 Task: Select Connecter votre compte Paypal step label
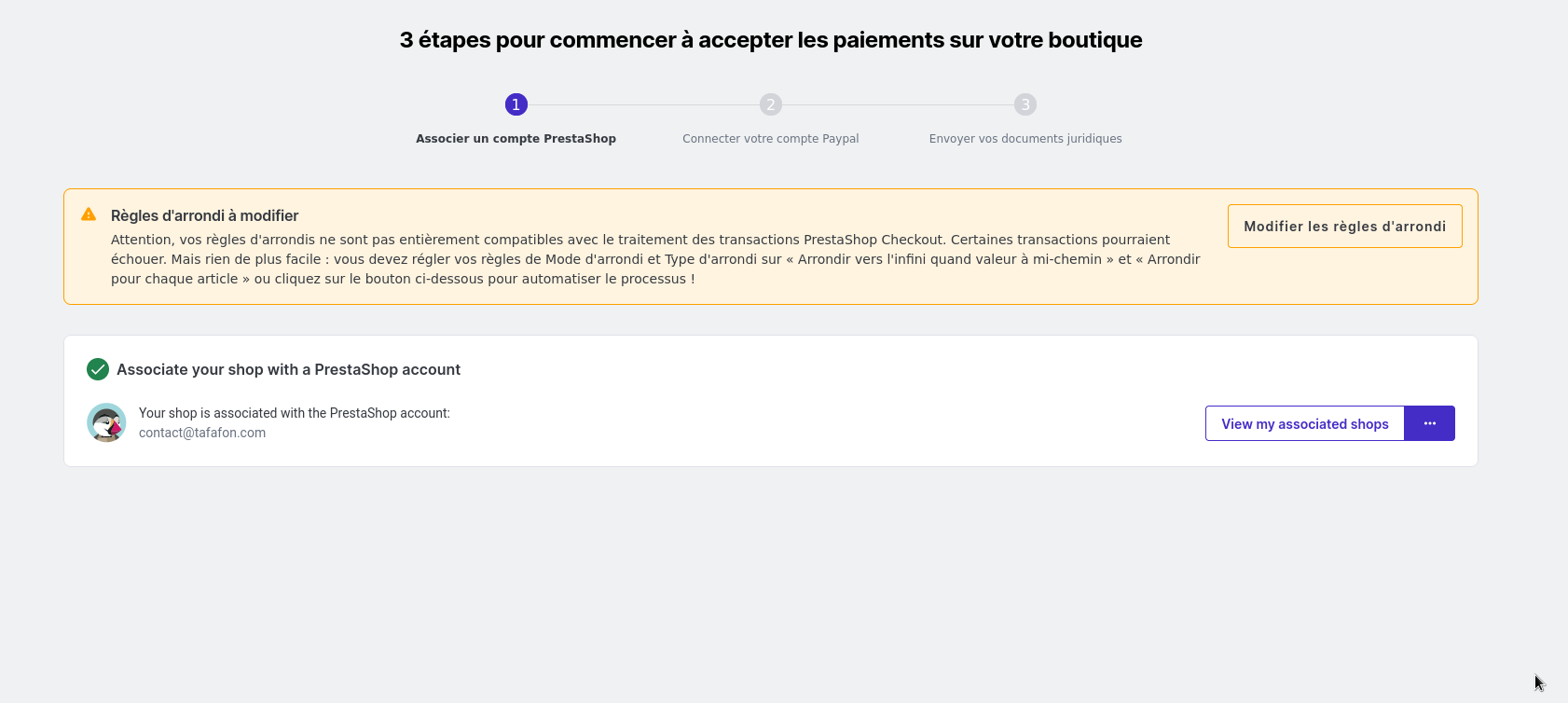(x=771, y=139)
